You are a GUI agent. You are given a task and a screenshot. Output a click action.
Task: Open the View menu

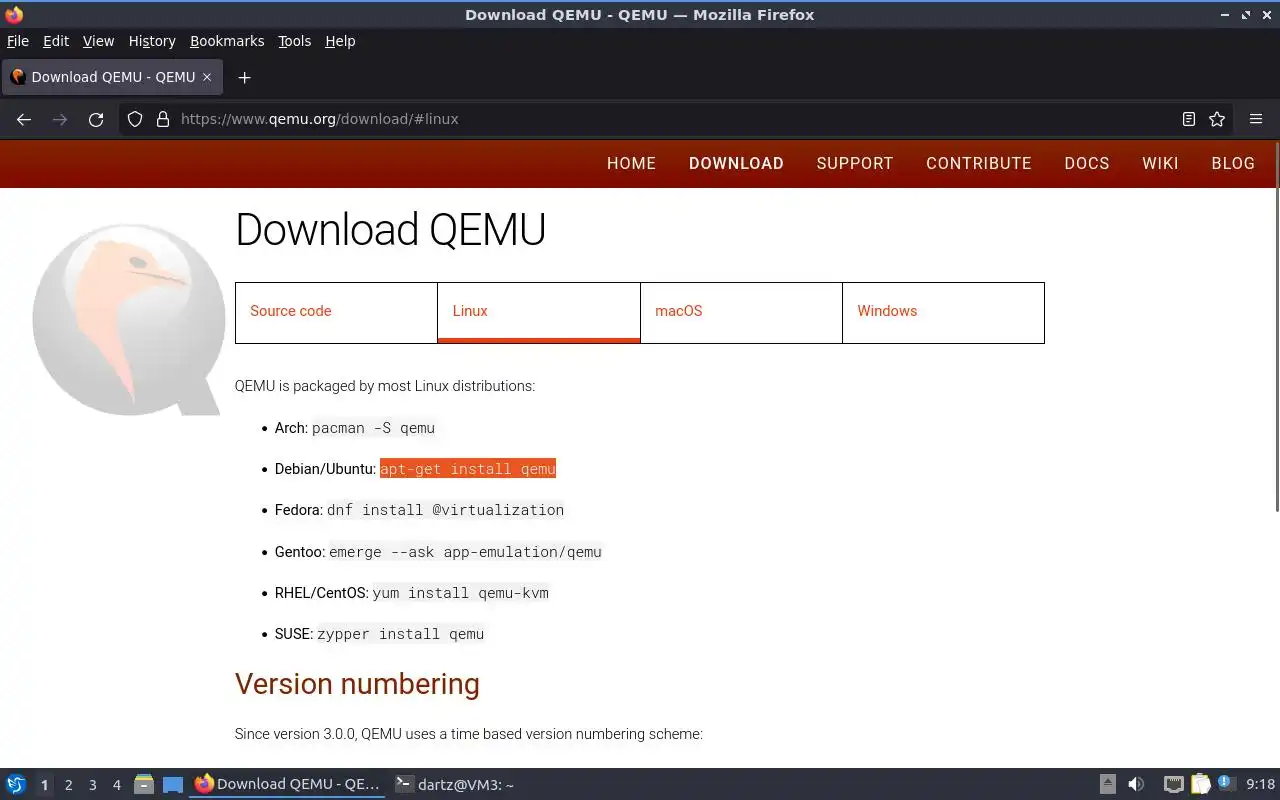click(98, 41)
